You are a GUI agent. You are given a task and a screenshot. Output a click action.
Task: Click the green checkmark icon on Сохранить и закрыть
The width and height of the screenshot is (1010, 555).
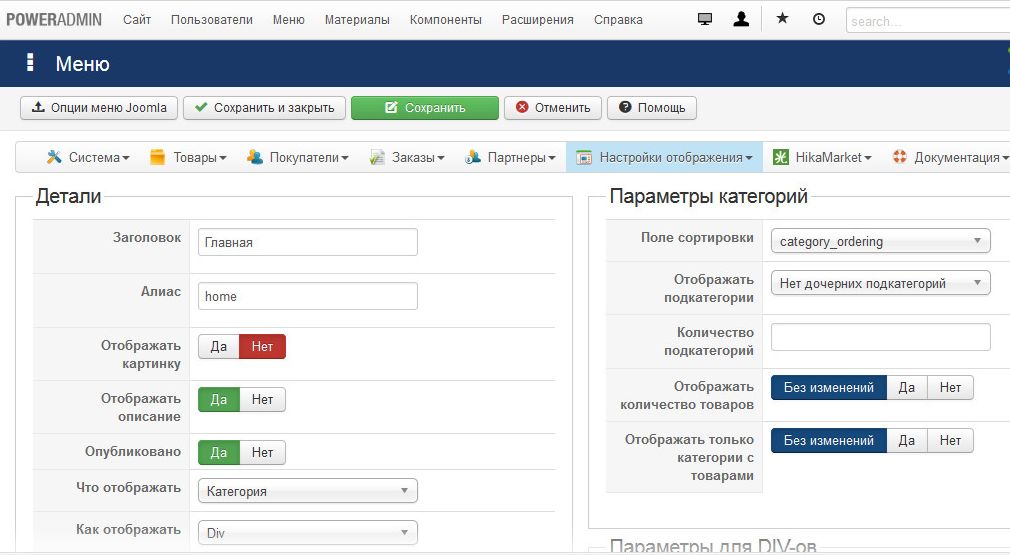tap(201, 107)
